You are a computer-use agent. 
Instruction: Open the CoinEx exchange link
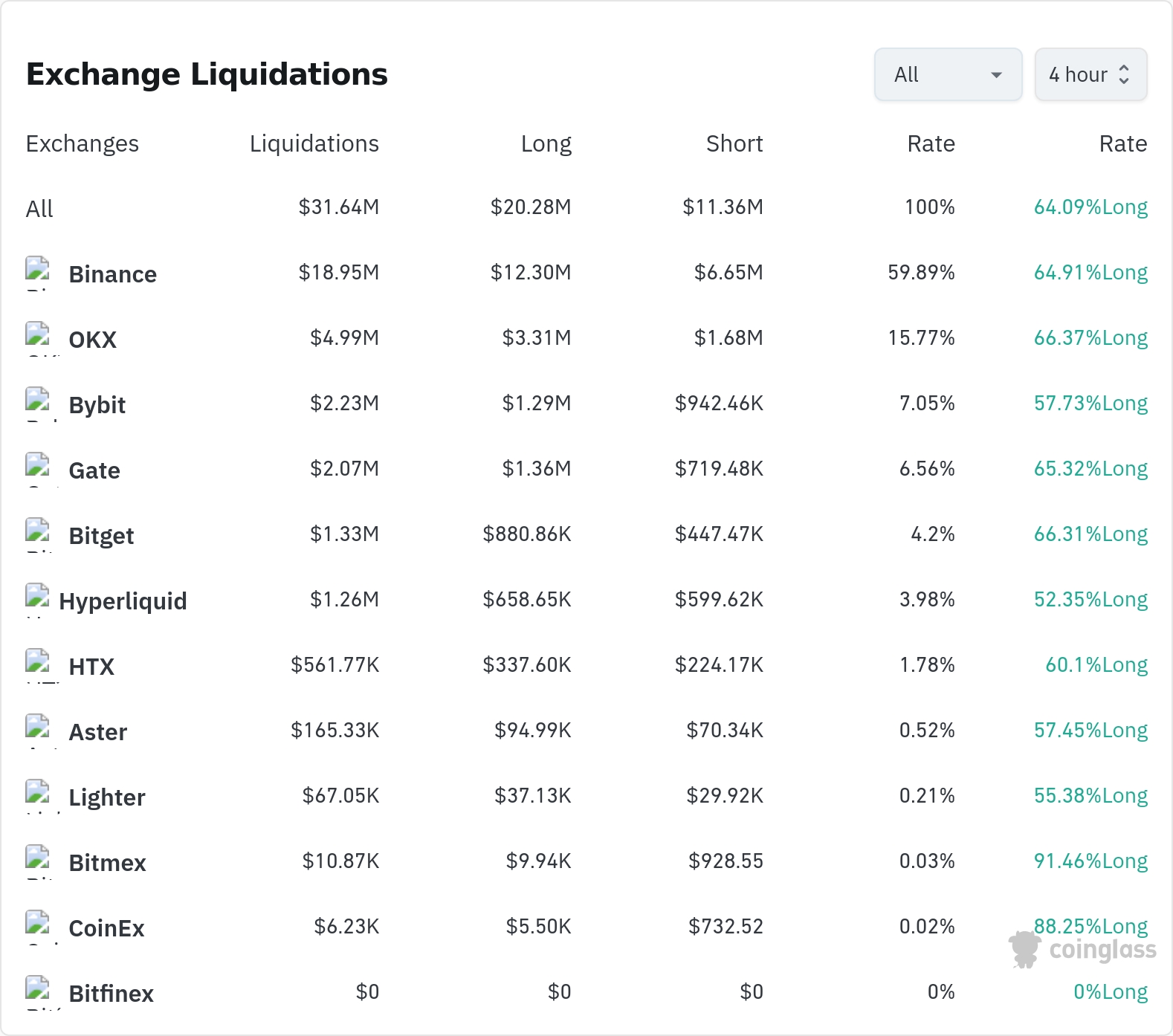[106, 928]
